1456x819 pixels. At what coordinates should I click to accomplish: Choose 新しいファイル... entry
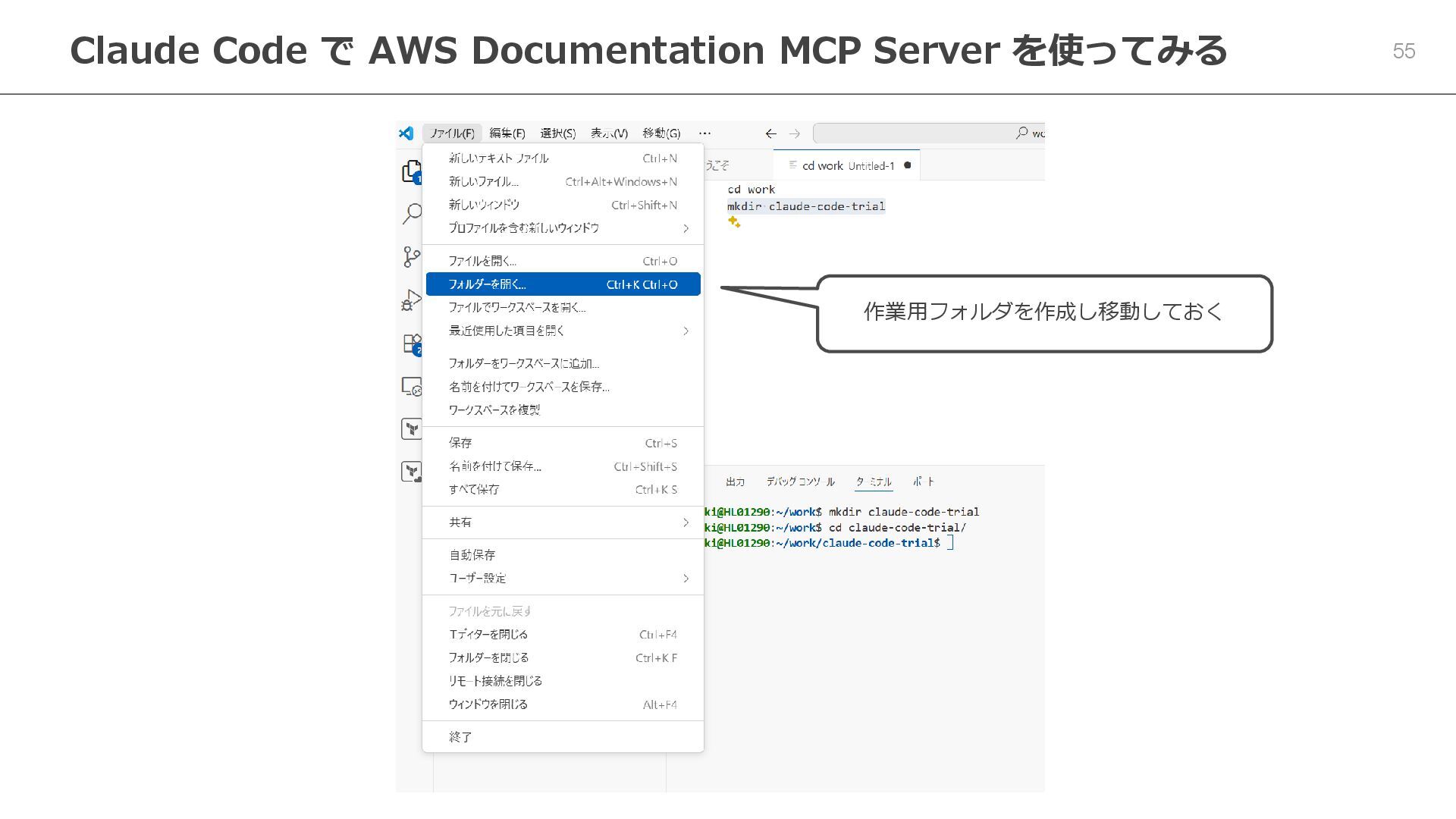point(563,182)
